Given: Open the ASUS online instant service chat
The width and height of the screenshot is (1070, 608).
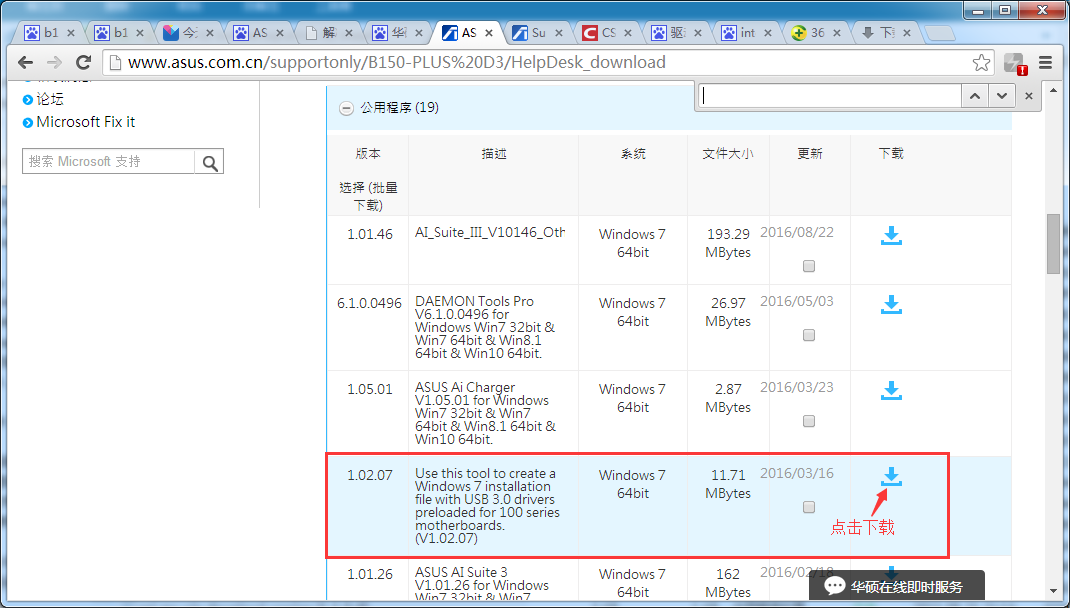Looking at the screenshot, I should (896, 586).
